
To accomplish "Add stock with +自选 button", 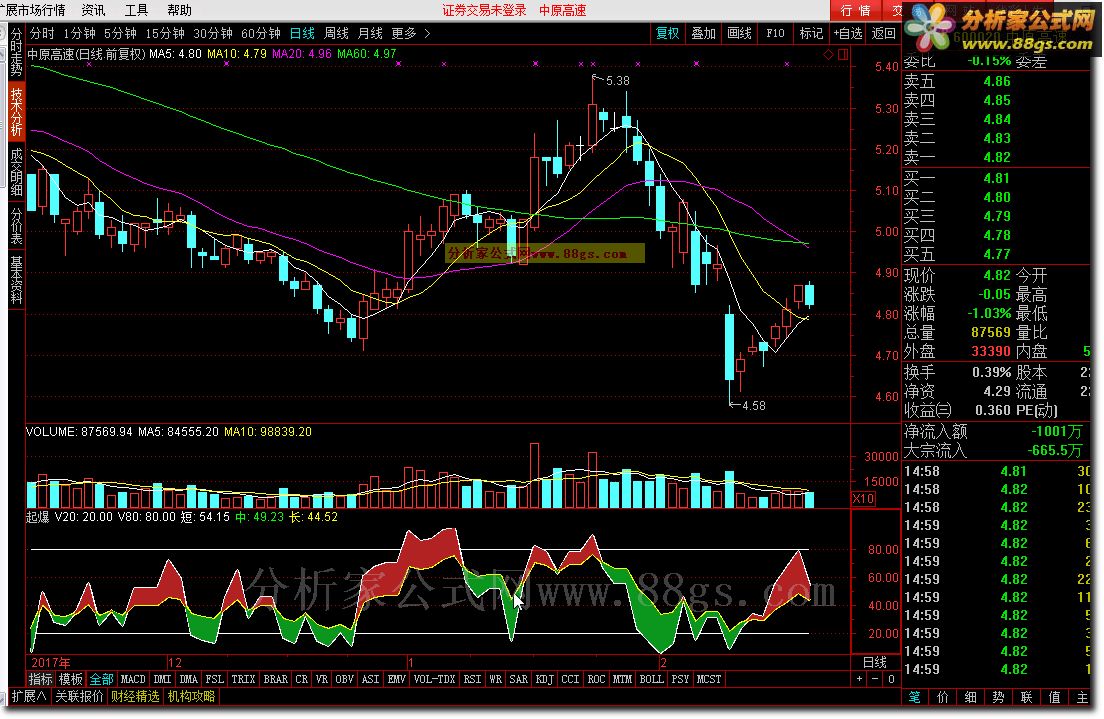I will click(848, 33).
